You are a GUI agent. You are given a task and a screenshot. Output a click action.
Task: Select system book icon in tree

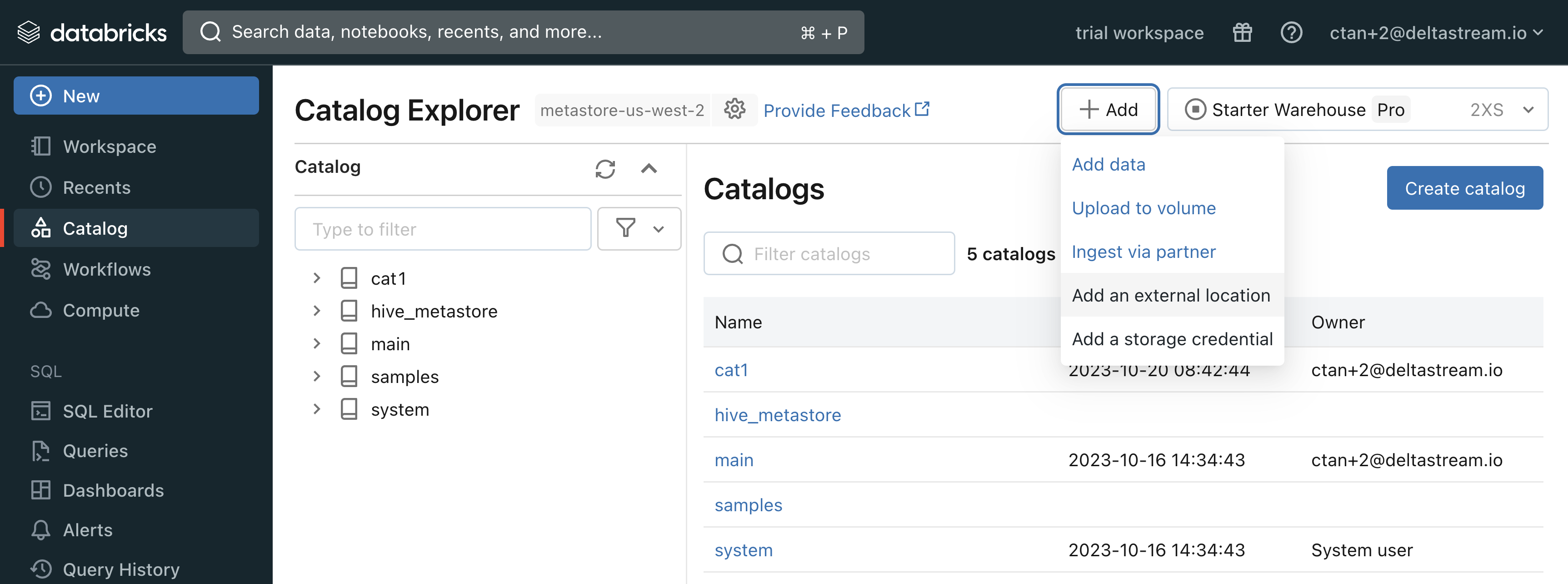click(349, 409)
